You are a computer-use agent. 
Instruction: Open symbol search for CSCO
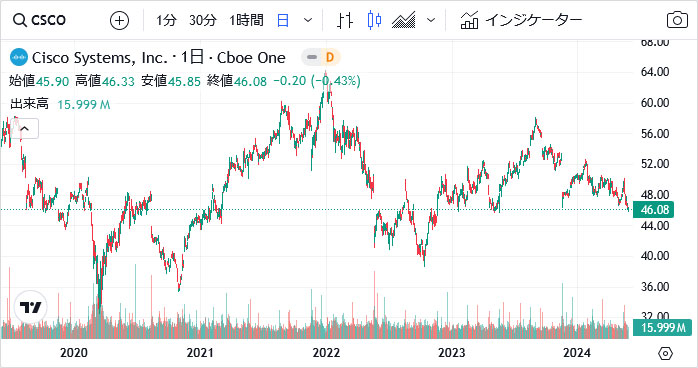tap(39, 20)
